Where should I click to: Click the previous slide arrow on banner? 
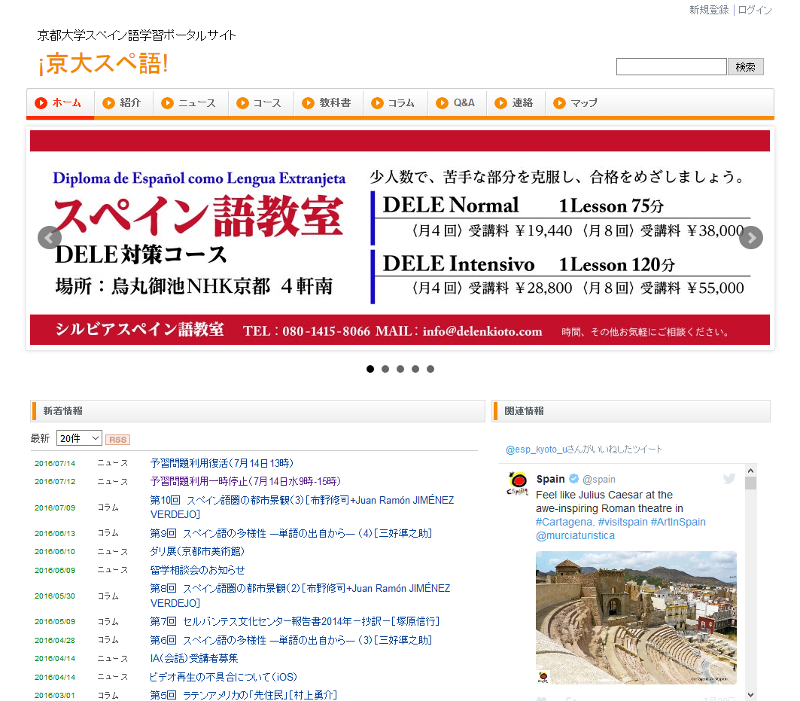(x=50, y=238)
